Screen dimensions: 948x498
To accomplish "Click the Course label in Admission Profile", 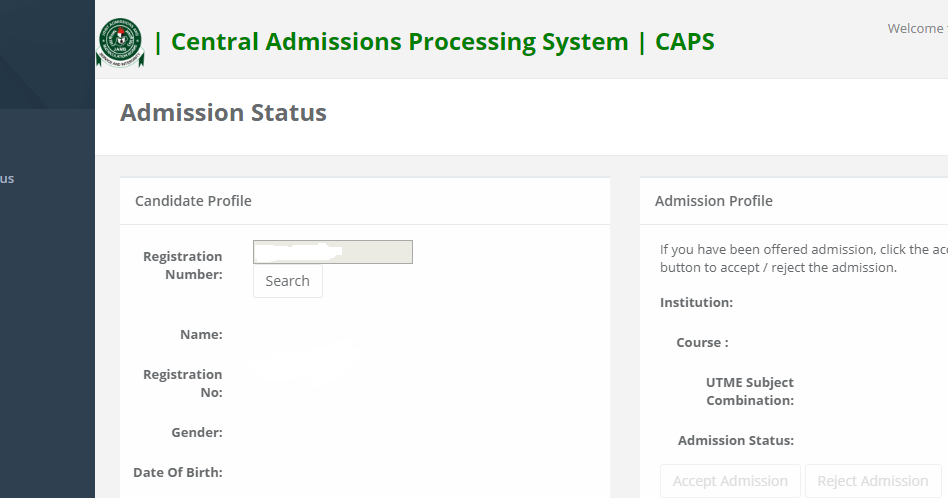I will click(703, 342).
